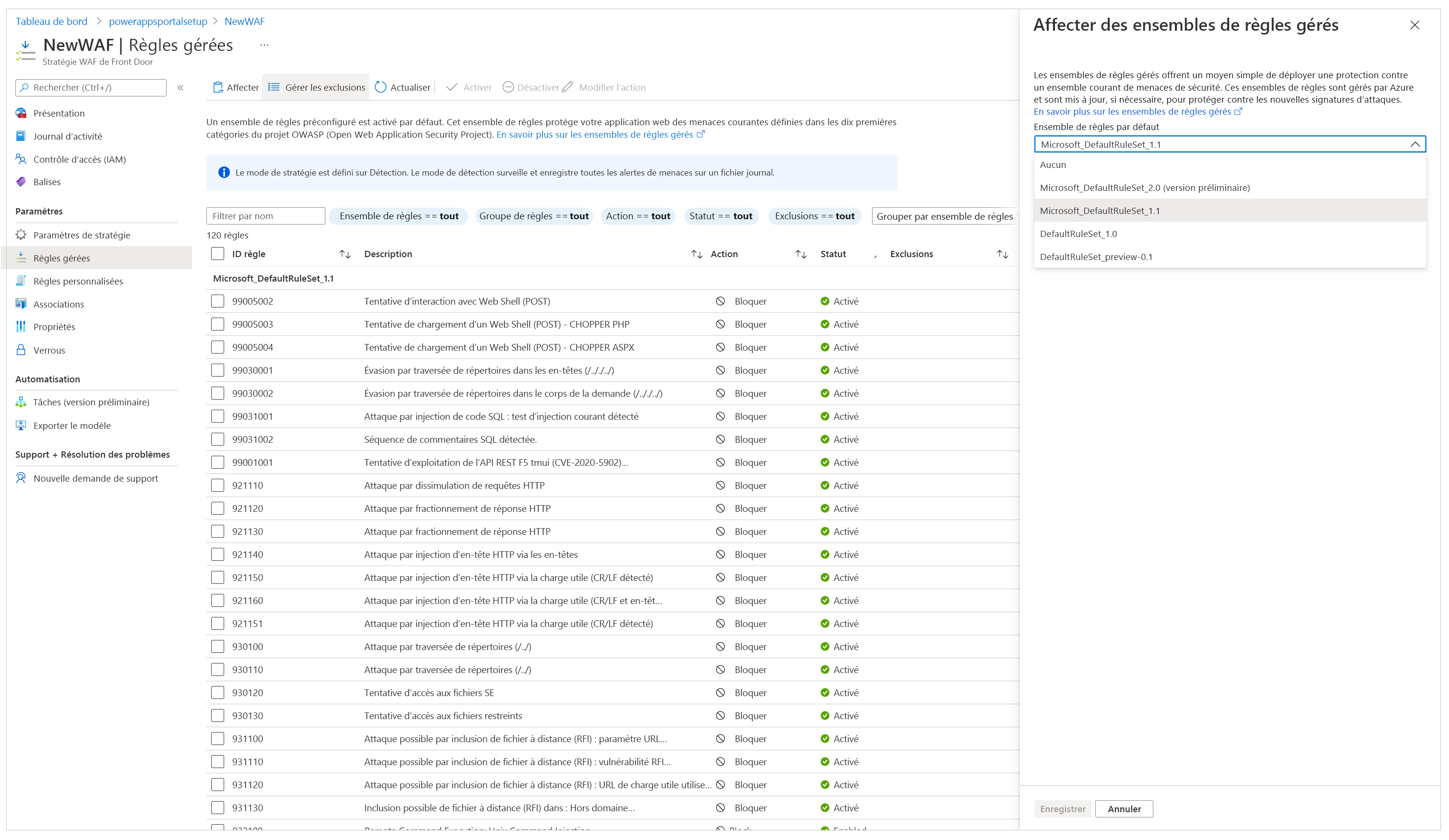Open Action == tout filter
Viewport: 1449px width, 840px height.
[638, 216]
